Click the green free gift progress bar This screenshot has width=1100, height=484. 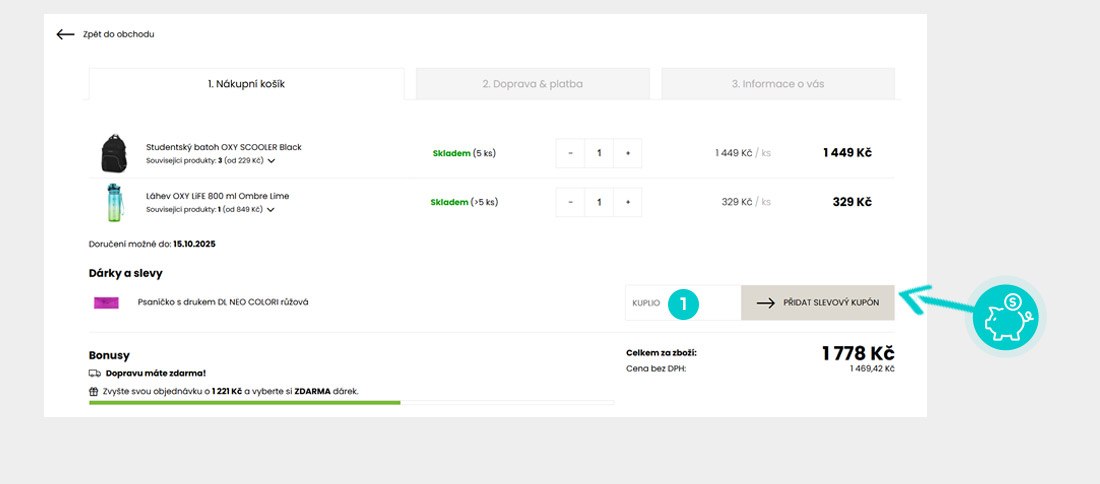pyautogui.click(x=245, y=403)
